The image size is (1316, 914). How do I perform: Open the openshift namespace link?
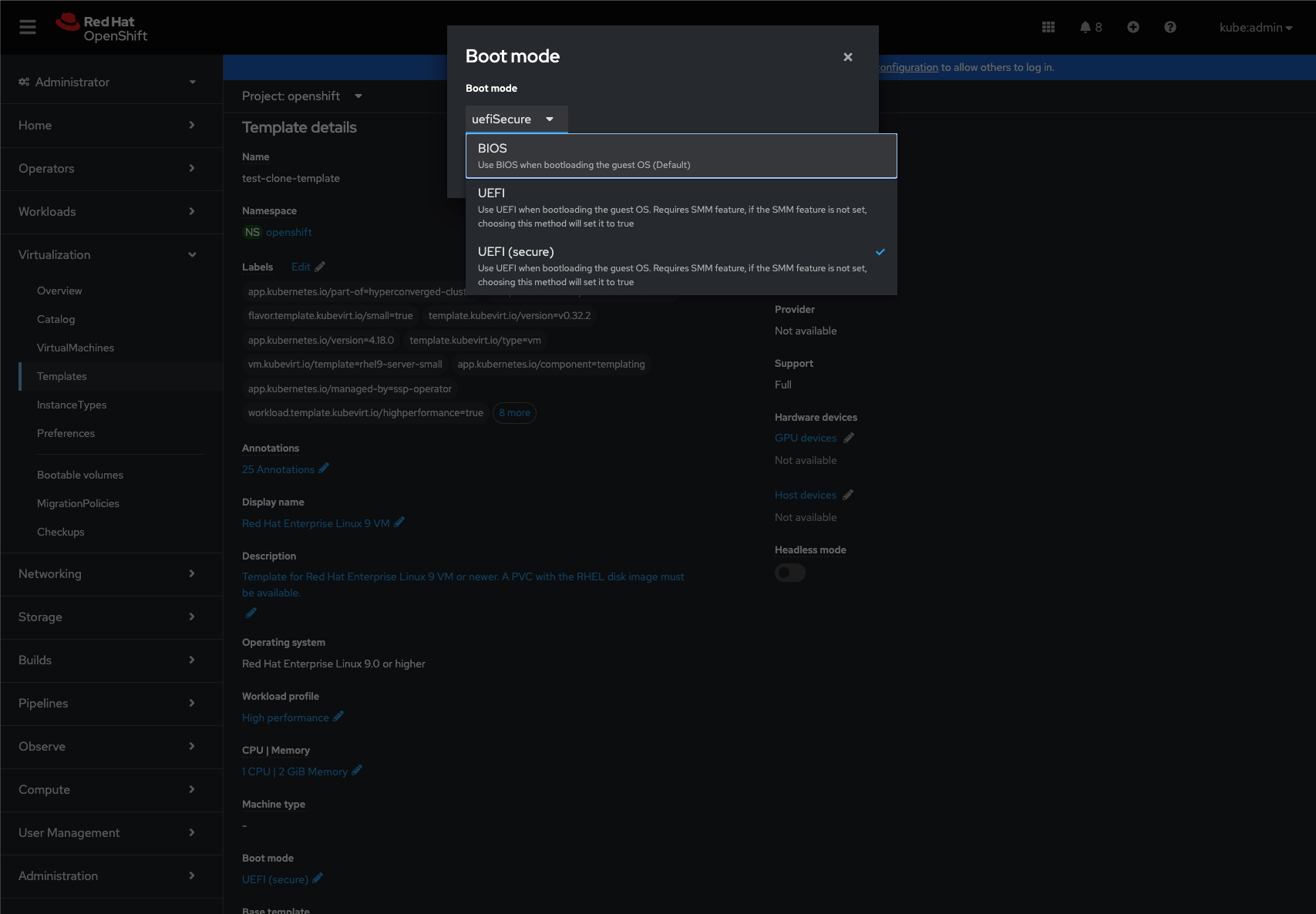point(289,232)
